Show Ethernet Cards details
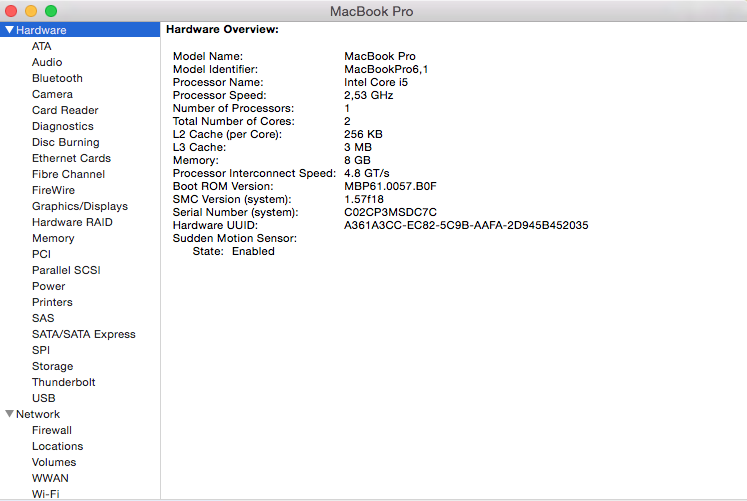 tap(71, 158)
